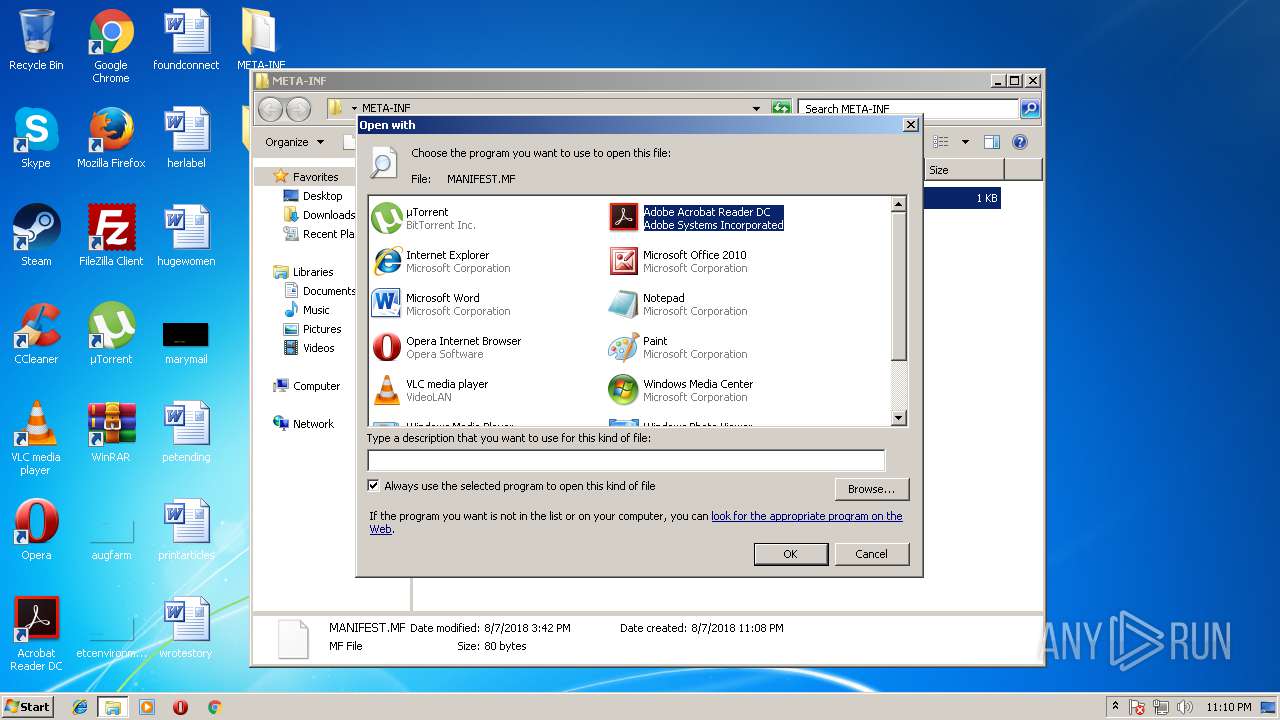Pick Opera Internet Browser program

coord(447,347)
